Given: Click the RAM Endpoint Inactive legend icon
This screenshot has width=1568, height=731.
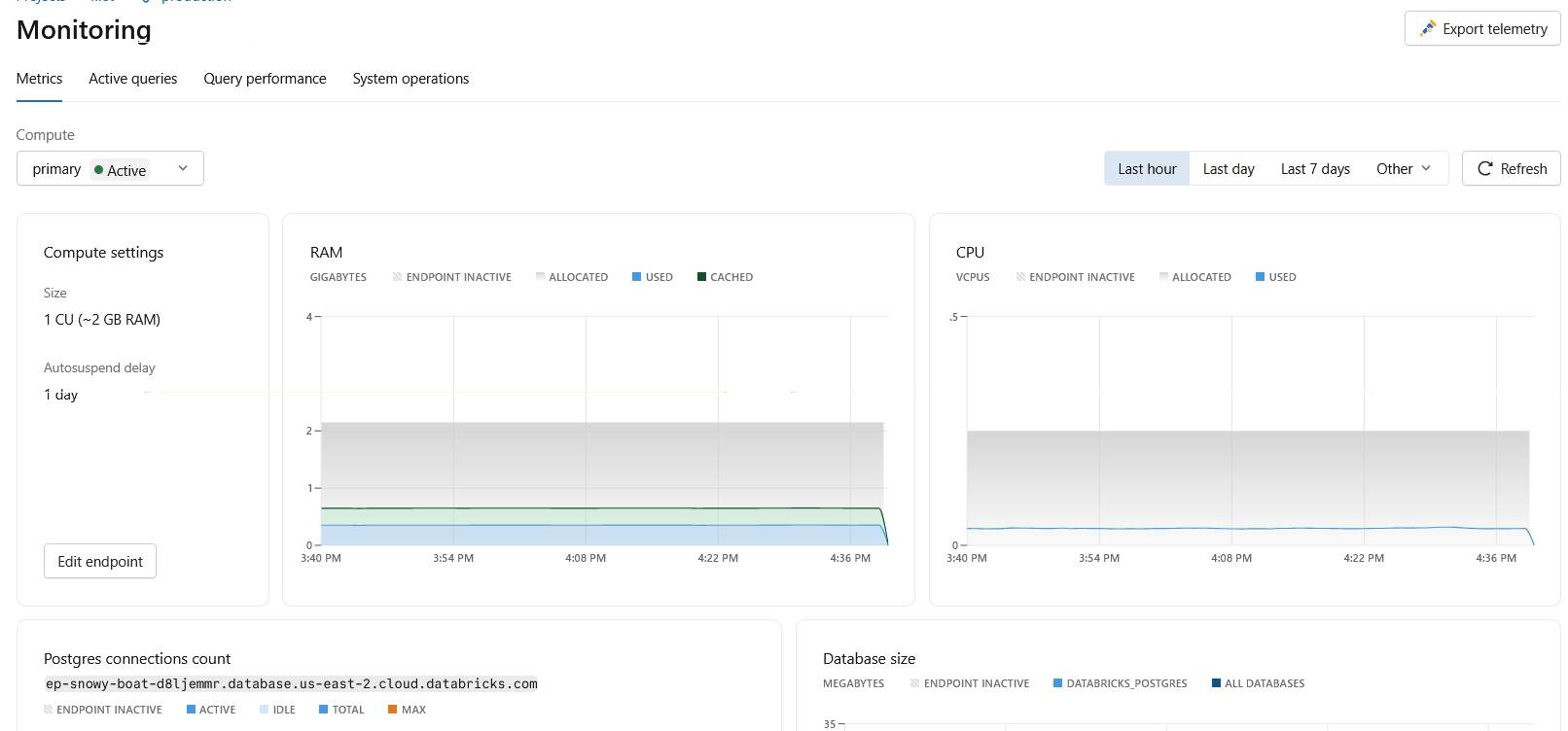Looking at the screenshot, I should (x=397, y=277).
